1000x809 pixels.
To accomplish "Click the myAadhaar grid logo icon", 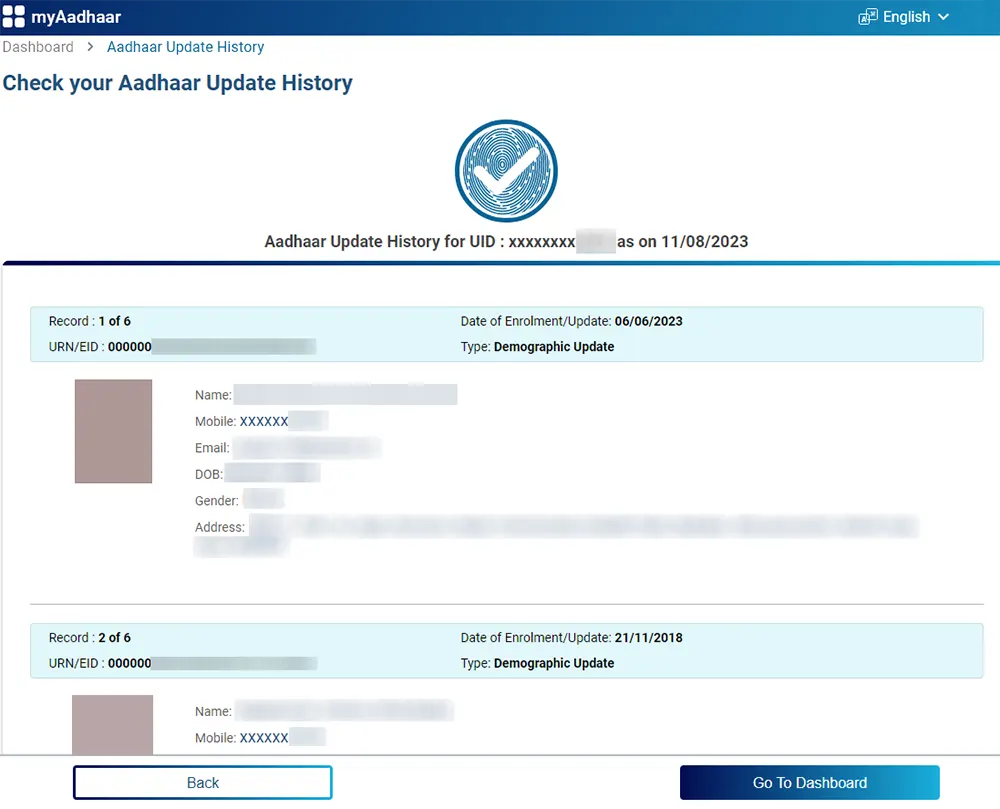I will pos(13,17).
